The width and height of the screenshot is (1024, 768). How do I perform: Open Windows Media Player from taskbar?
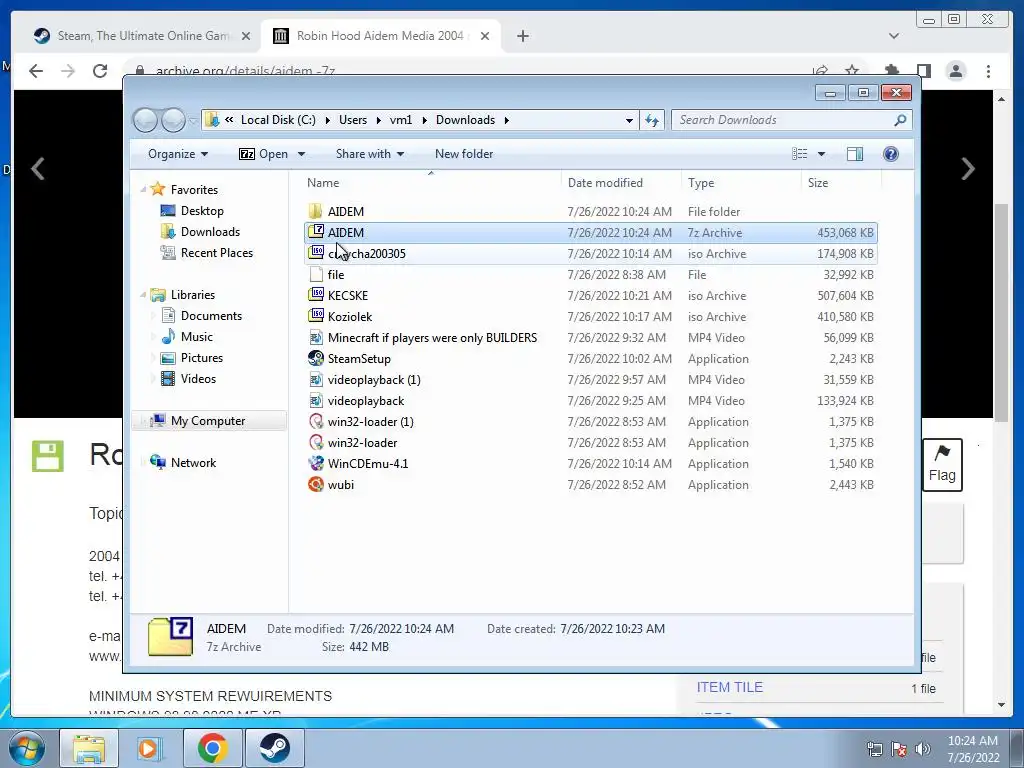[x=150, y=748]
